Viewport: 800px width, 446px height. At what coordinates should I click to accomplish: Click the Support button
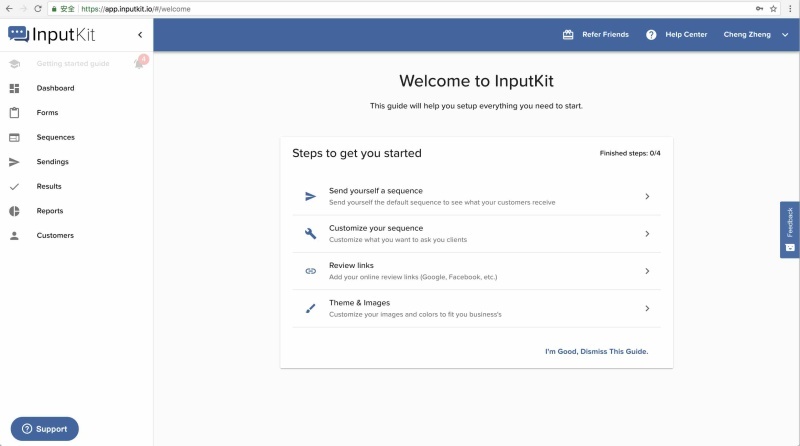[x=45, y=429]
